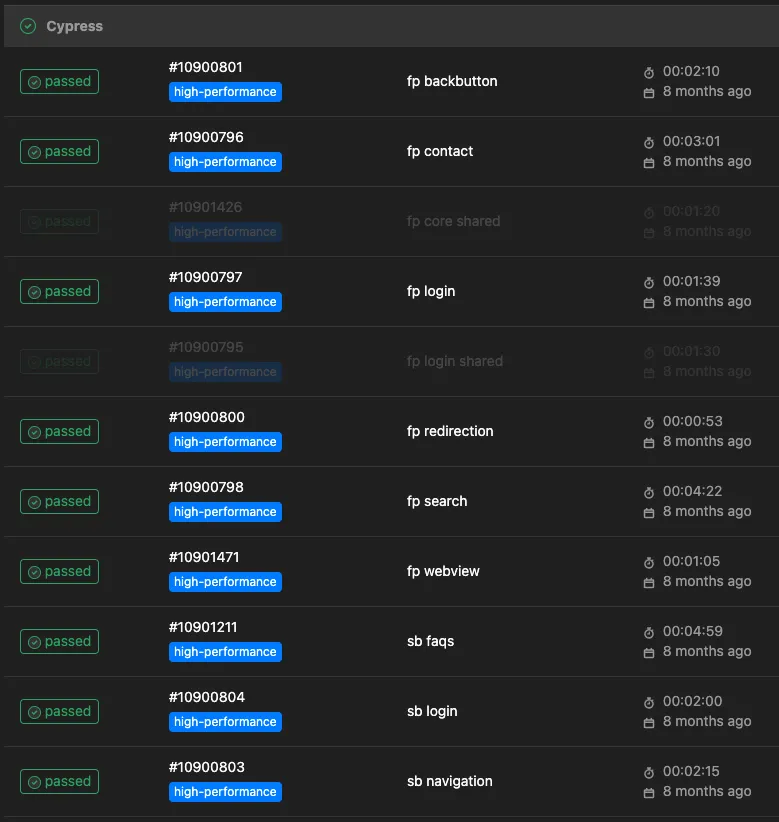779x822 pixels.
Task: Click the passed status badge for sb login
Action: click(59, 711)
